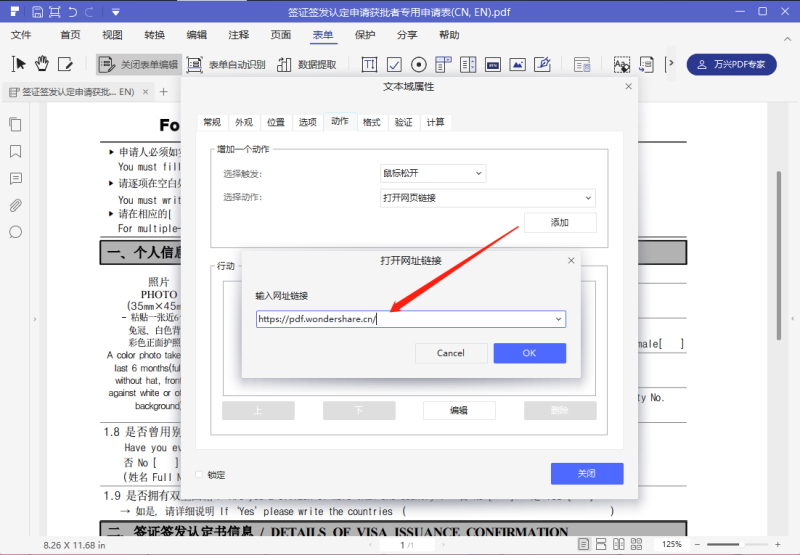Click the Edit action button
Image resolution: width=800 pixels, height=555 pixels.
[x=459, y=410]
